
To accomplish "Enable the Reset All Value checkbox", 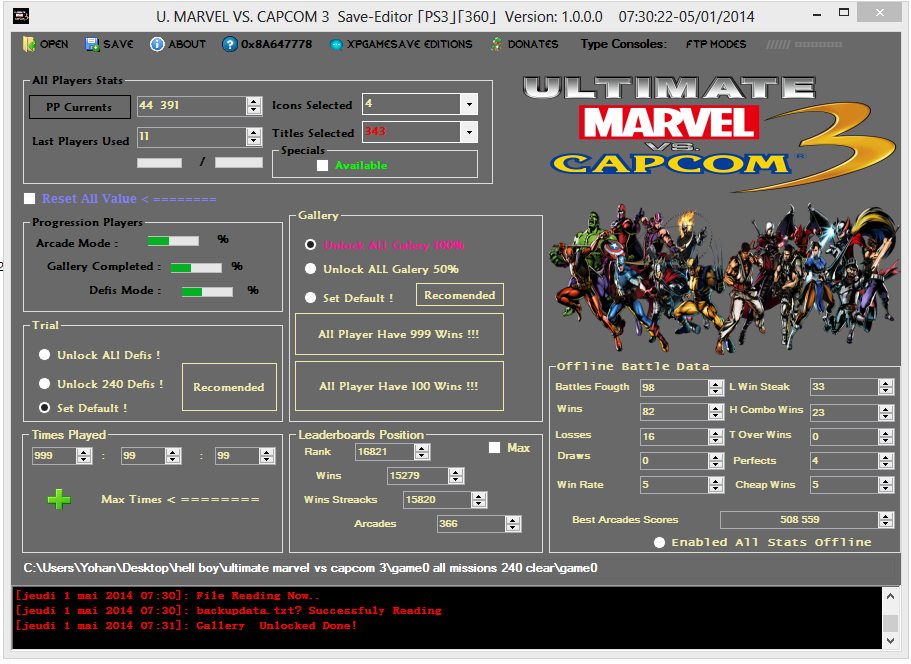I will [30, 199].
